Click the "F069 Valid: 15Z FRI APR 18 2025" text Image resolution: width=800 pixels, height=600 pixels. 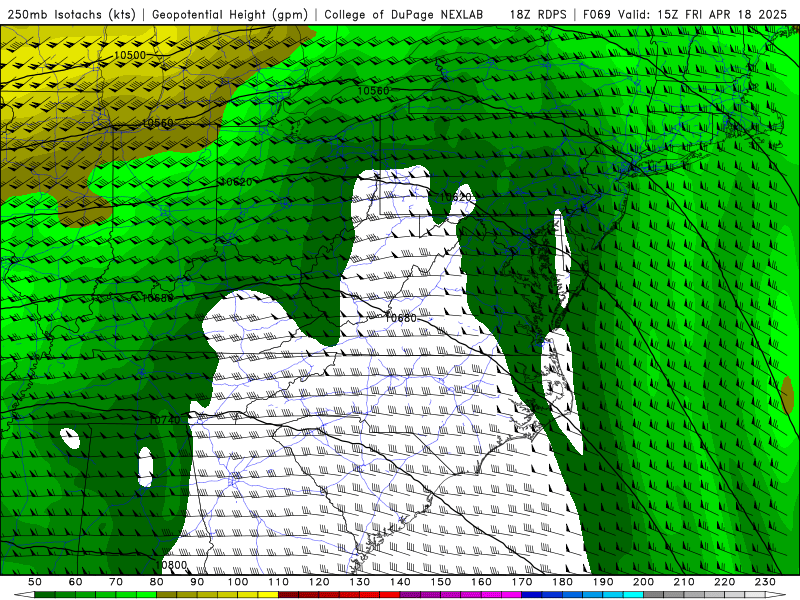click(685, 14)
